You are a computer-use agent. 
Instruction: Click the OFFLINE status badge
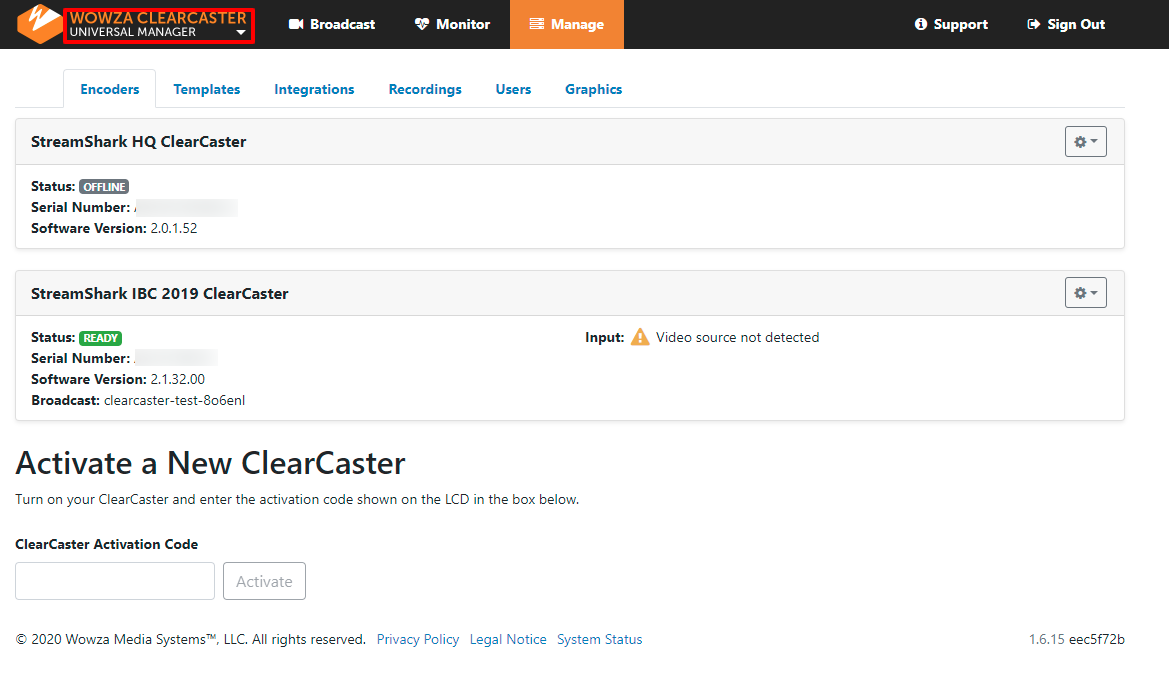104,186
